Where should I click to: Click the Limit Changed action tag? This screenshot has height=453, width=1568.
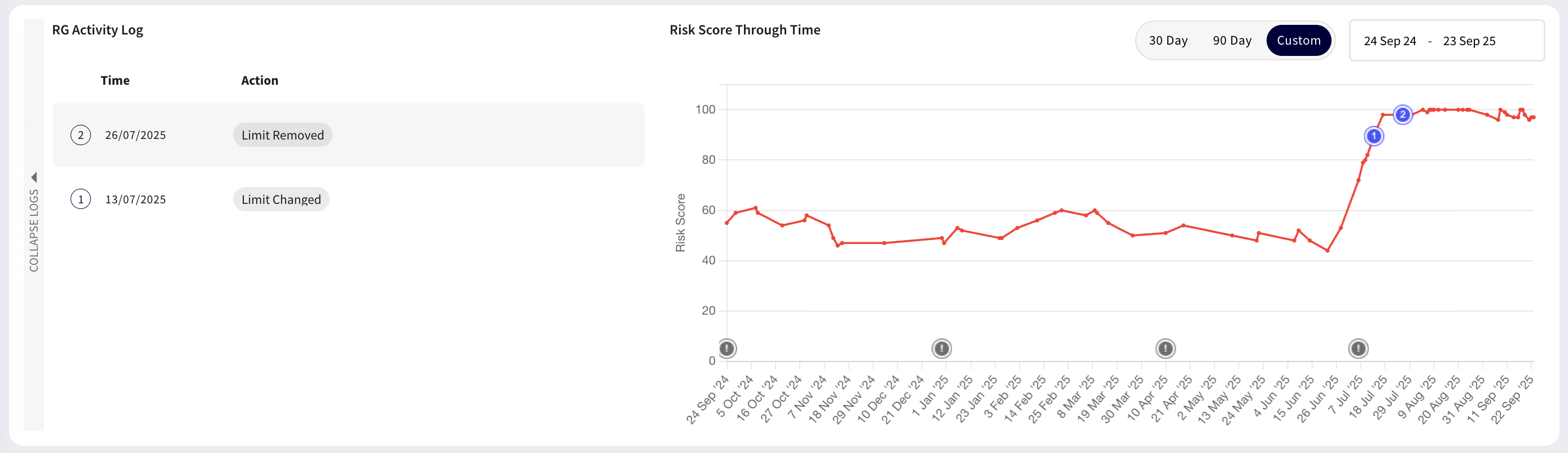pos(281,199)
